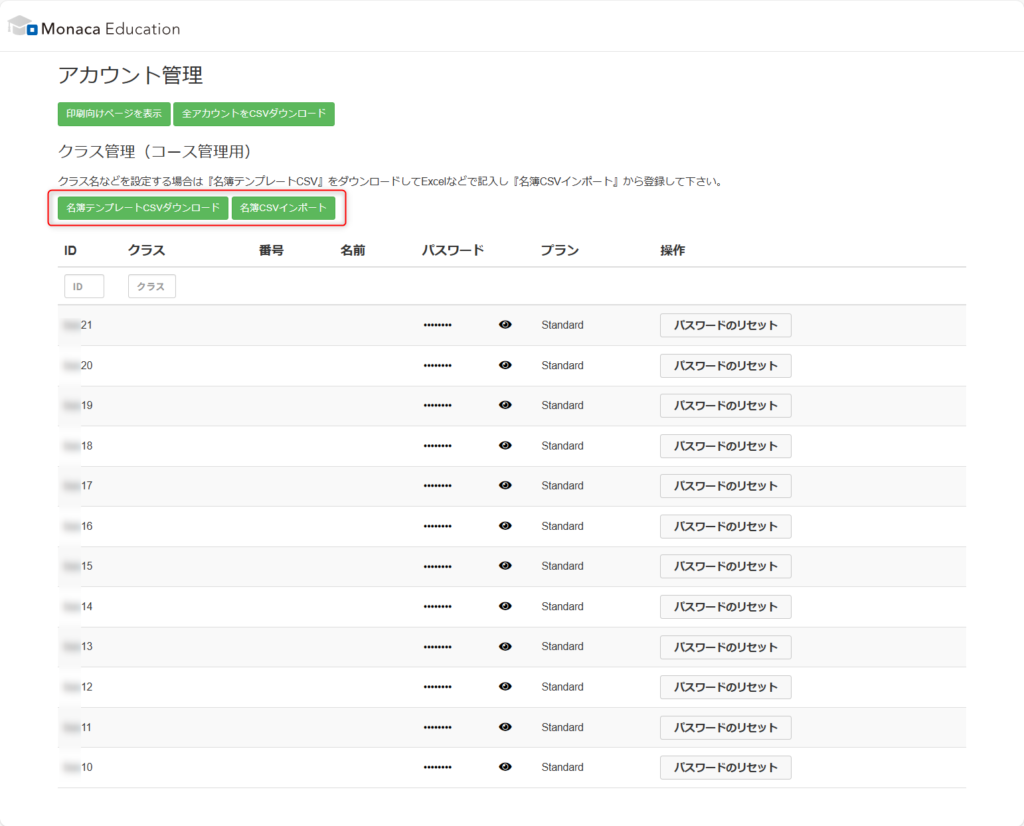Click the 名前 column header
The image size is (1024, 826).
[x=353, y=250]
